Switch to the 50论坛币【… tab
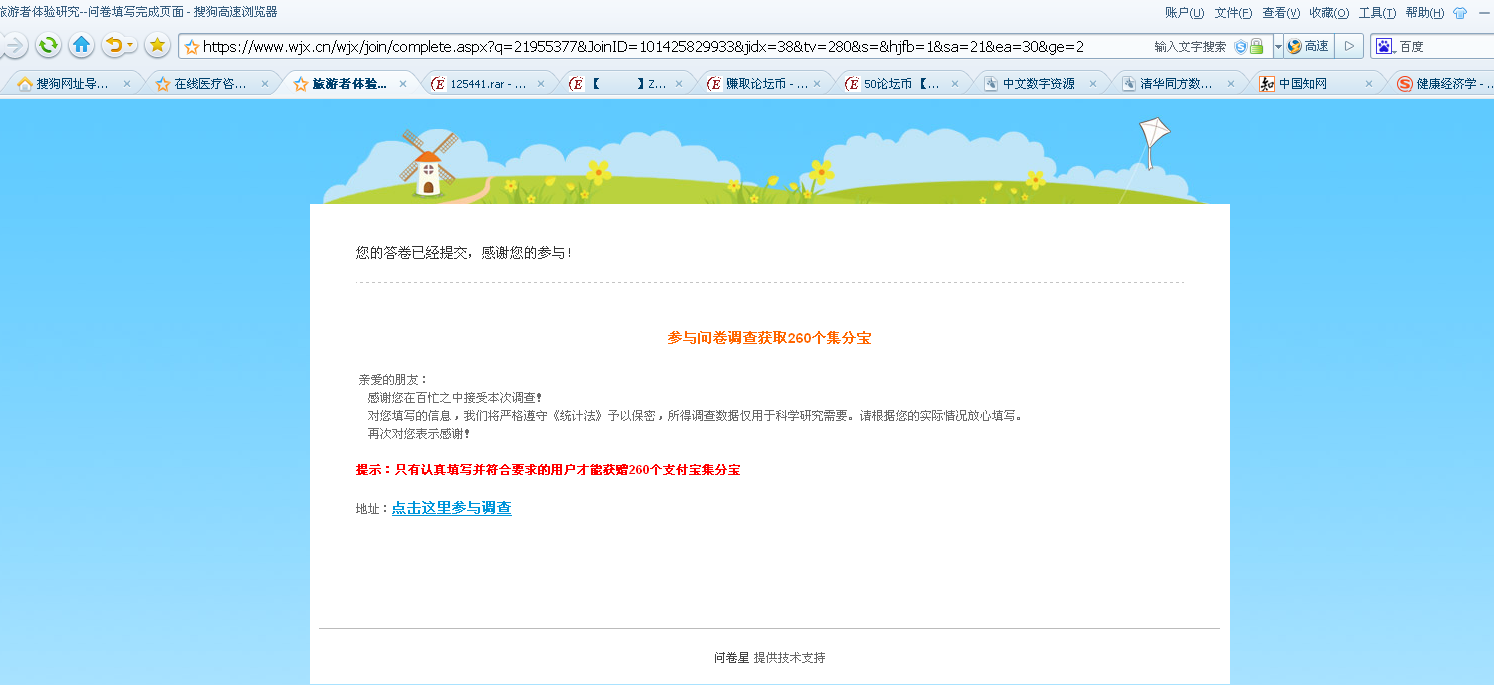The image size is (1494, 685). [x=902, y=84]
